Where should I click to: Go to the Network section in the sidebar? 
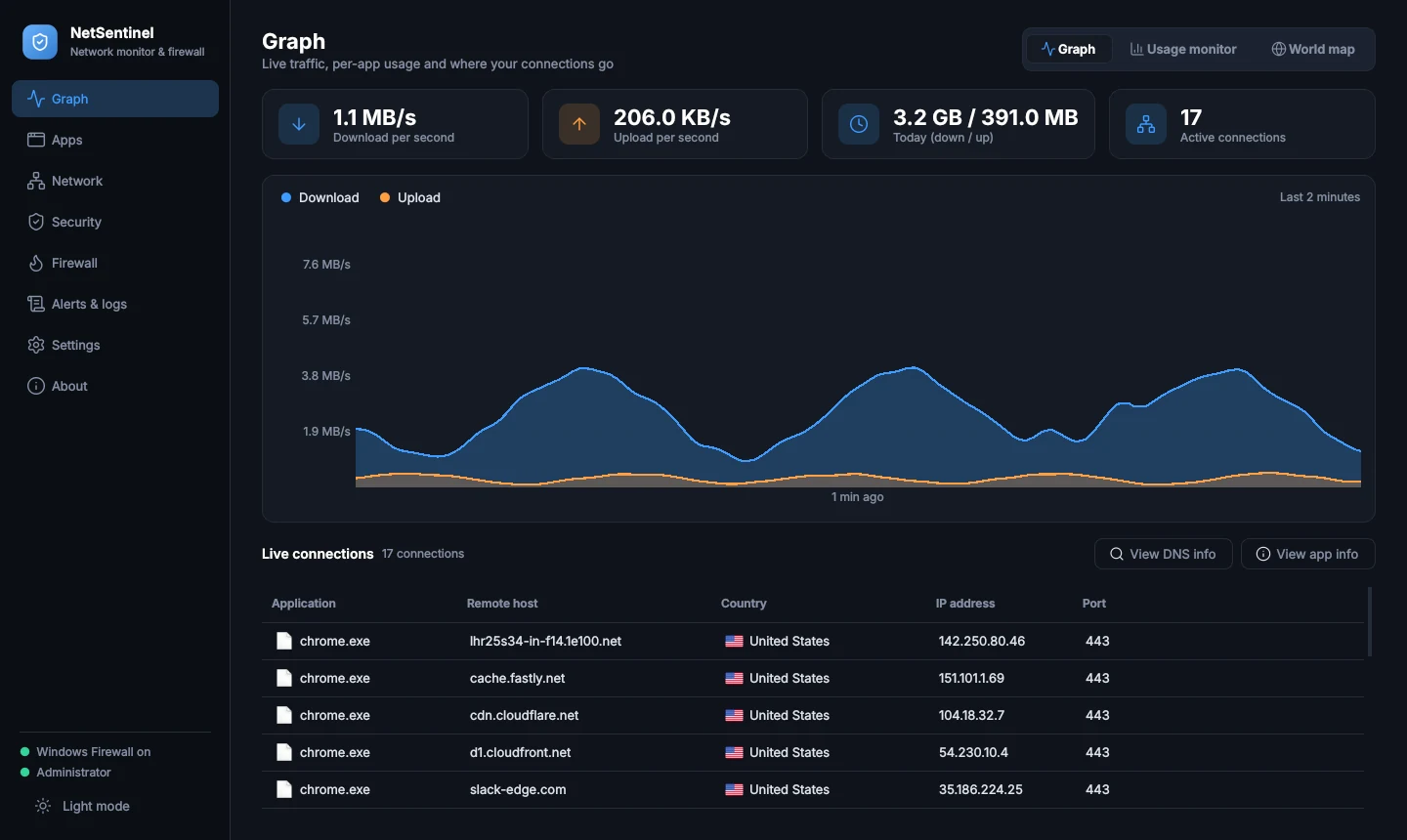115,181
